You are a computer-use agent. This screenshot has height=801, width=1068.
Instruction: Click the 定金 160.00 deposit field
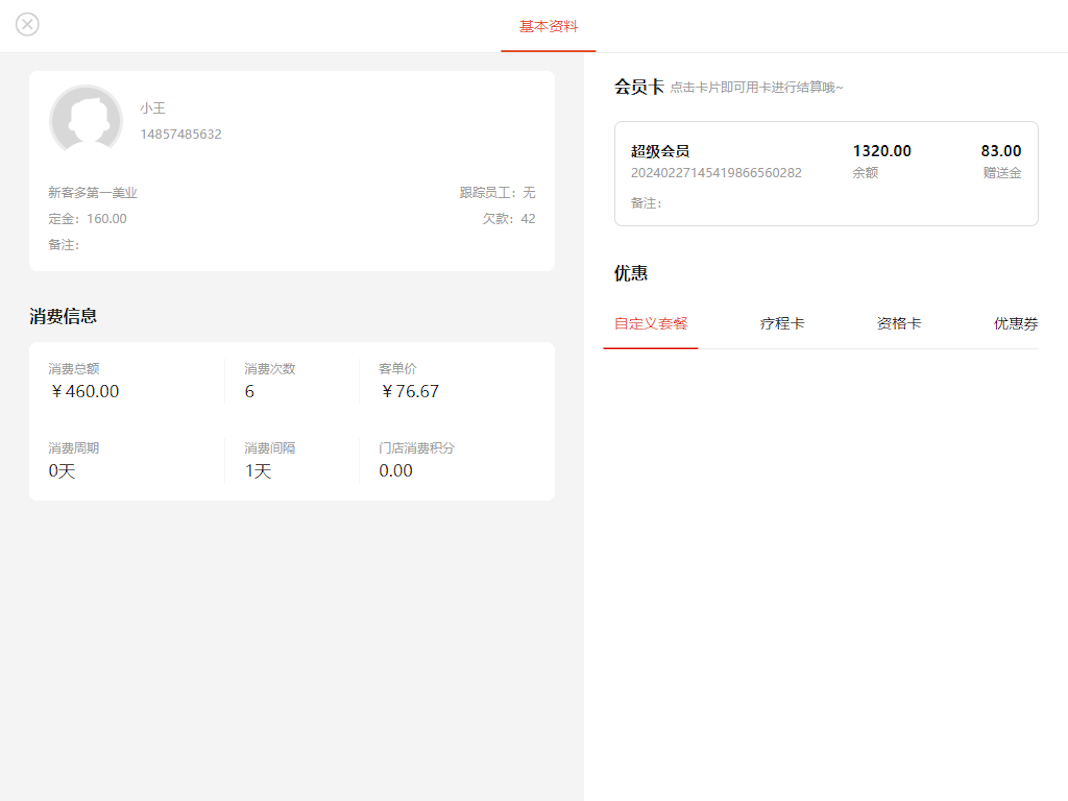[88, 219]
